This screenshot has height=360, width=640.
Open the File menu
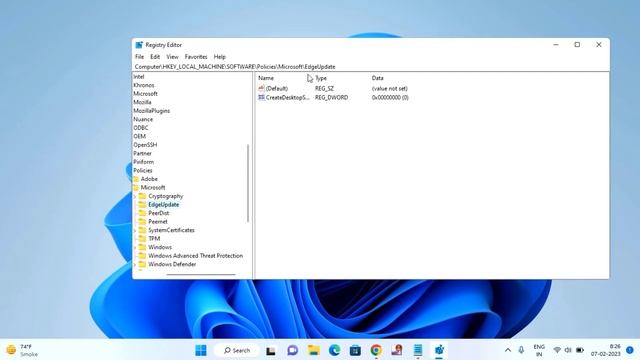point(139,57)
